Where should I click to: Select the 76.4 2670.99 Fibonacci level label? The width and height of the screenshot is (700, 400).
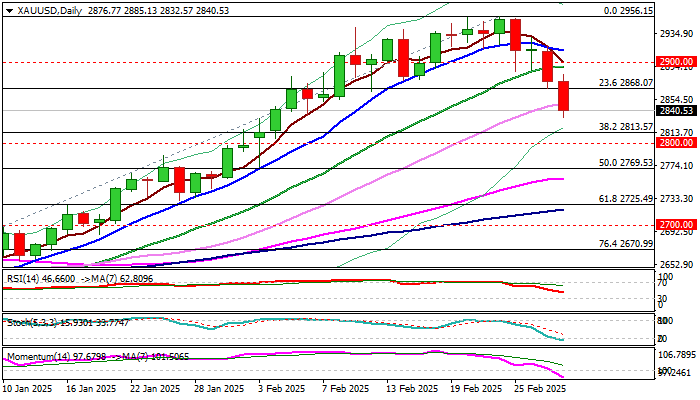(625, 244)
